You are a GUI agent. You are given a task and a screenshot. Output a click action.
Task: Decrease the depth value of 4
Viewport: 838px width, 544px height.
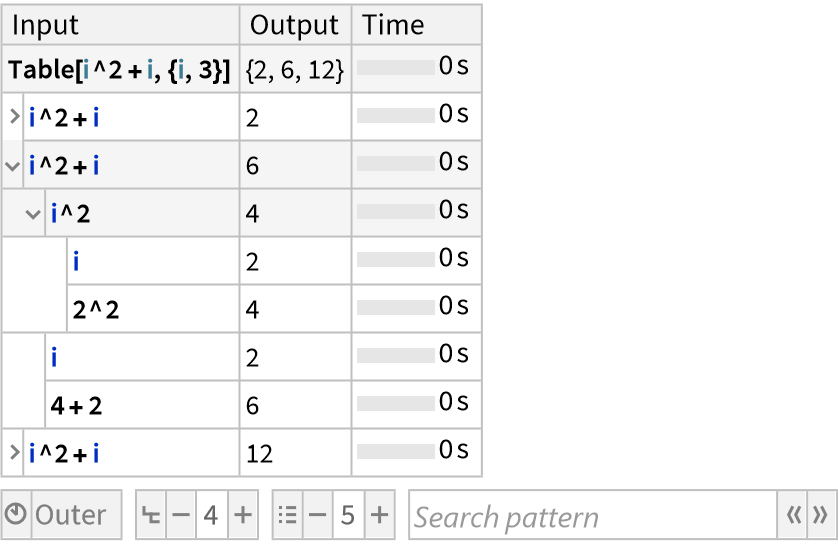(x=181, y=515)
